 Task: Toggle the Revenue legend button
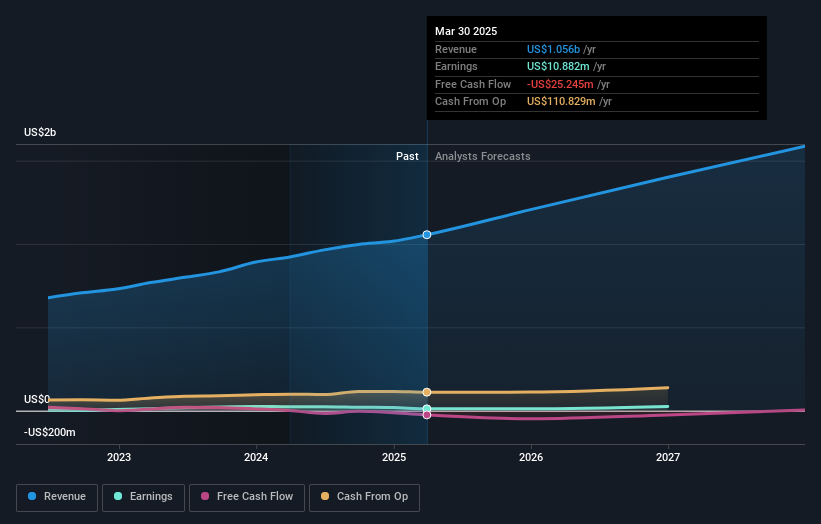tap(57, 497)
